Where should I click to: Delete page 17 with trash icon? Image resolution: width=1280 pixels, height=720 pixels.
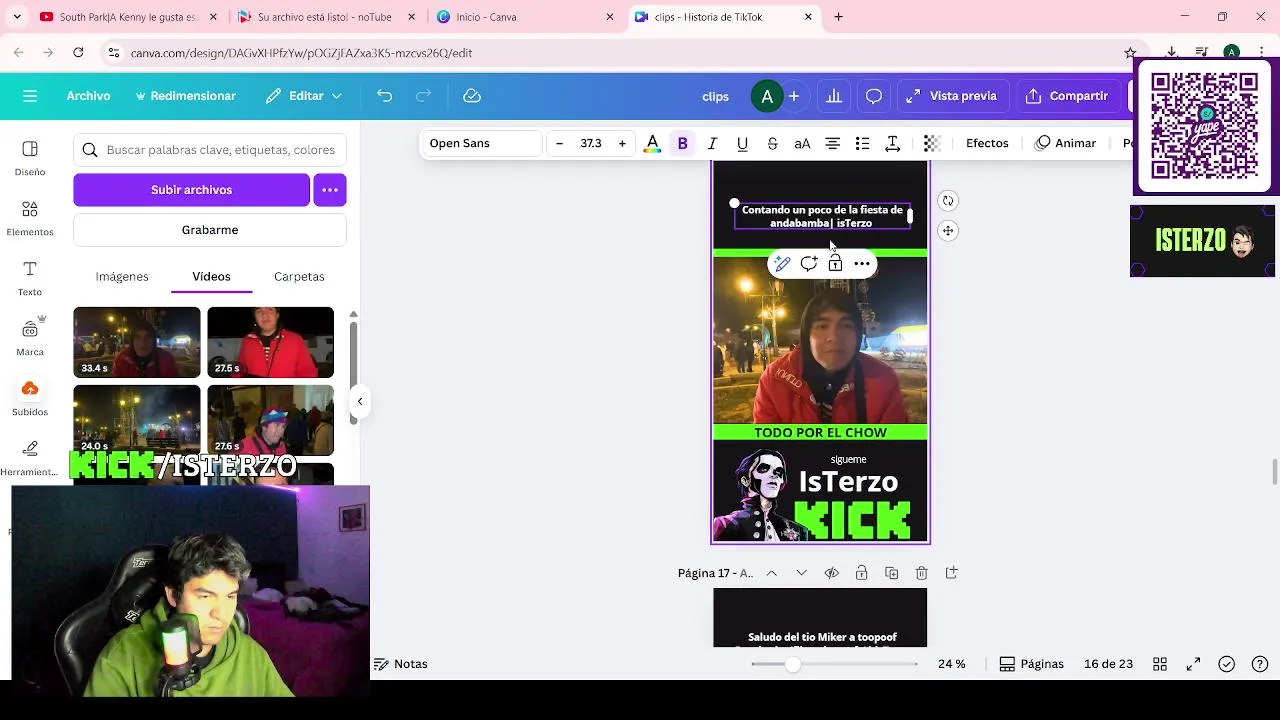click(921, 573)
